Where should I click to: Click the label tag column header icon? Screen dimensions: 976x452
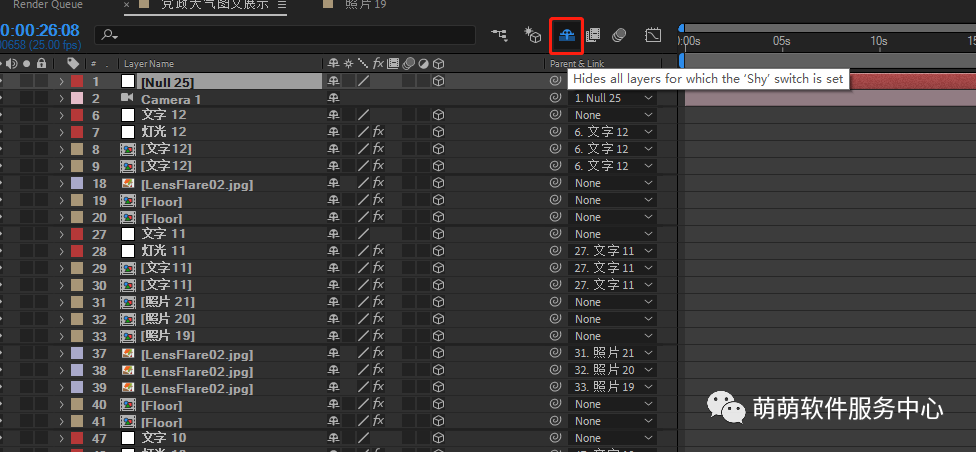pos(73,64)
